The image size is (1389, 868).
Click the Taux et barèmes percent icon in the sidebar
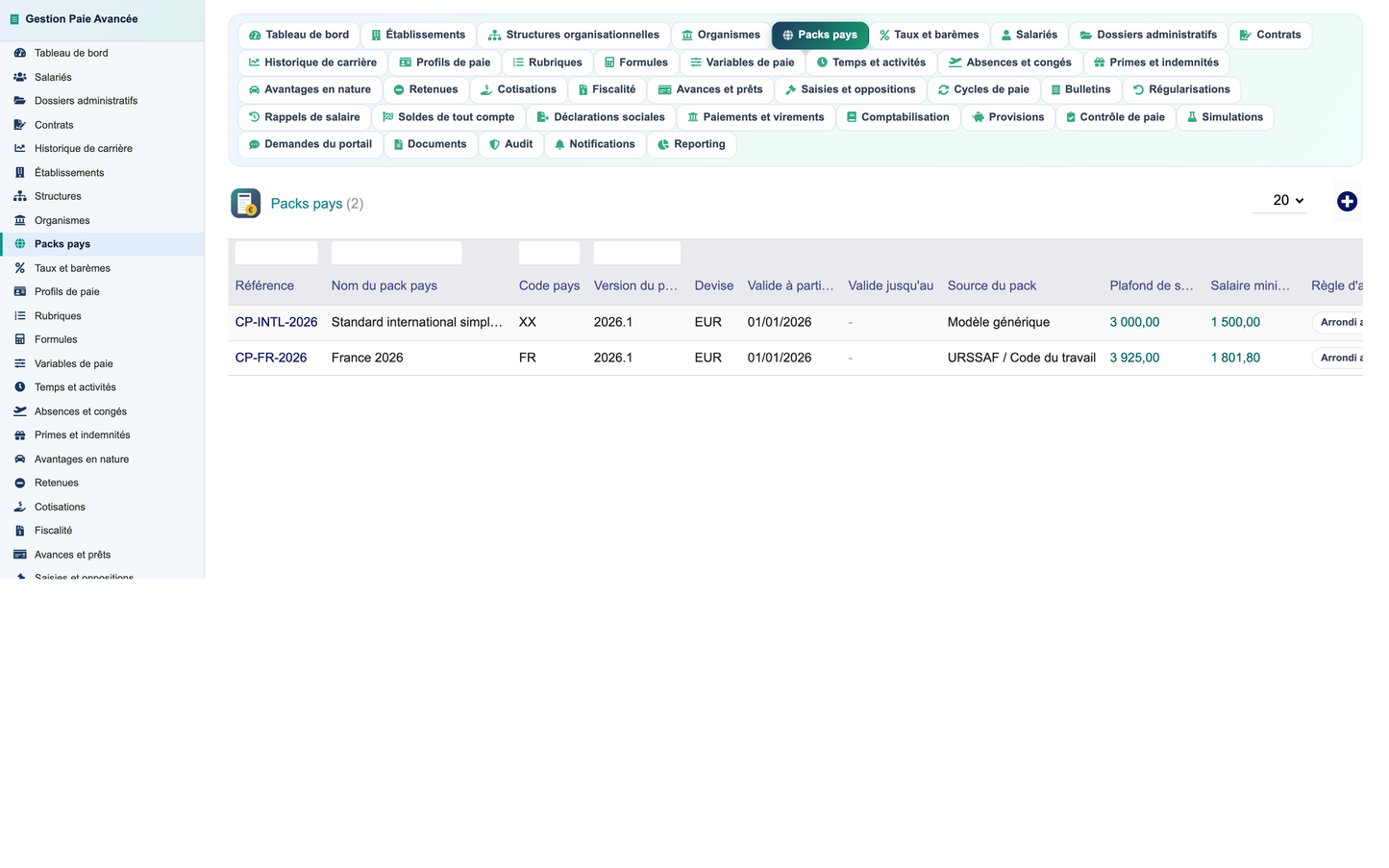coord(19,268)
